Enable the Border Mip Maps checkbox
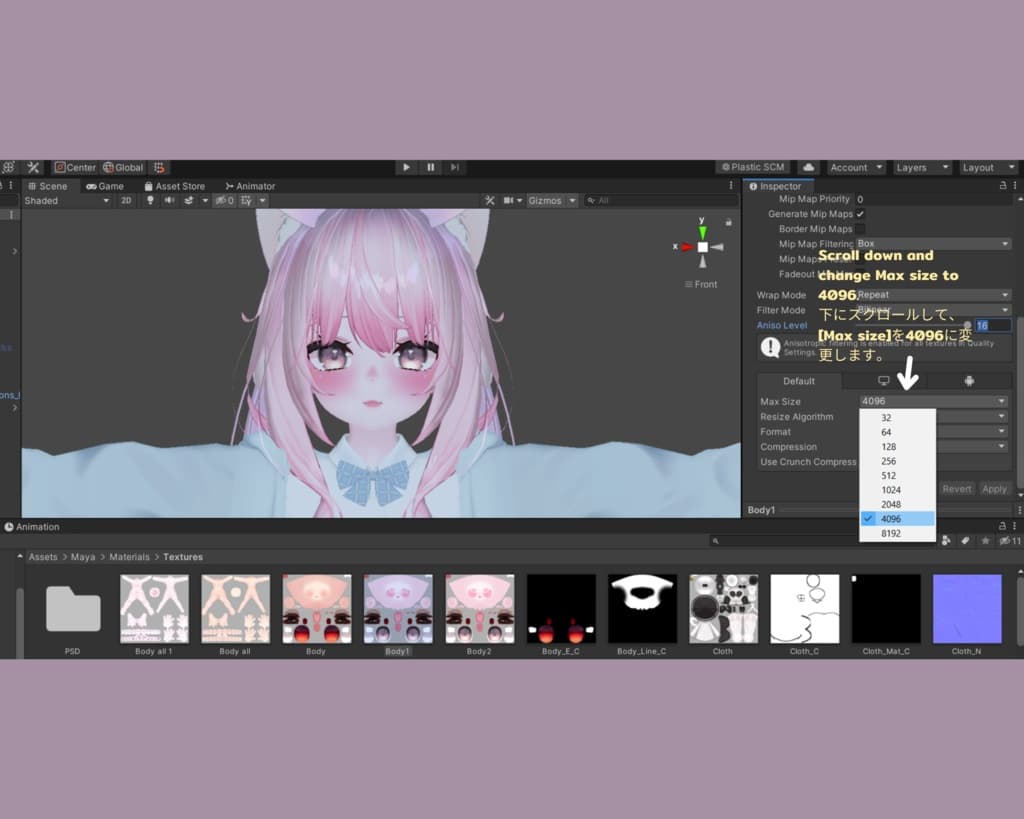Image resolution: width=1024 pixels, height=819 pixels. [x=860, y=229]
